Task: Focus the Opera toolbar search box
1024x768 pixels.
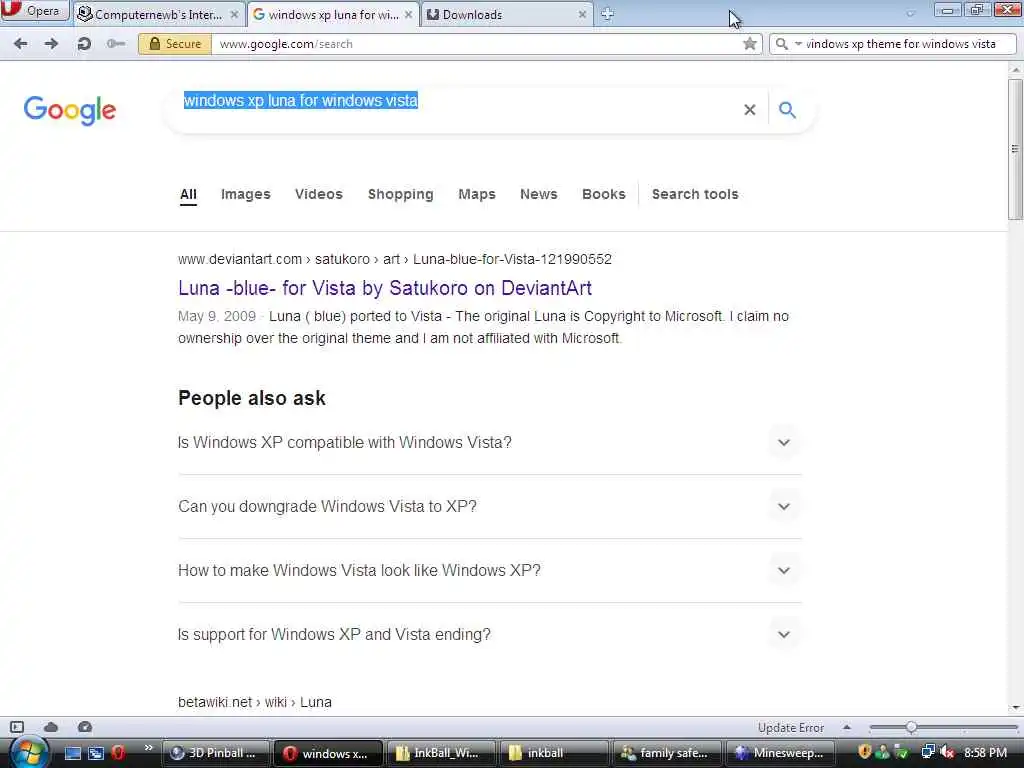Action: click(x=901, y=44)
